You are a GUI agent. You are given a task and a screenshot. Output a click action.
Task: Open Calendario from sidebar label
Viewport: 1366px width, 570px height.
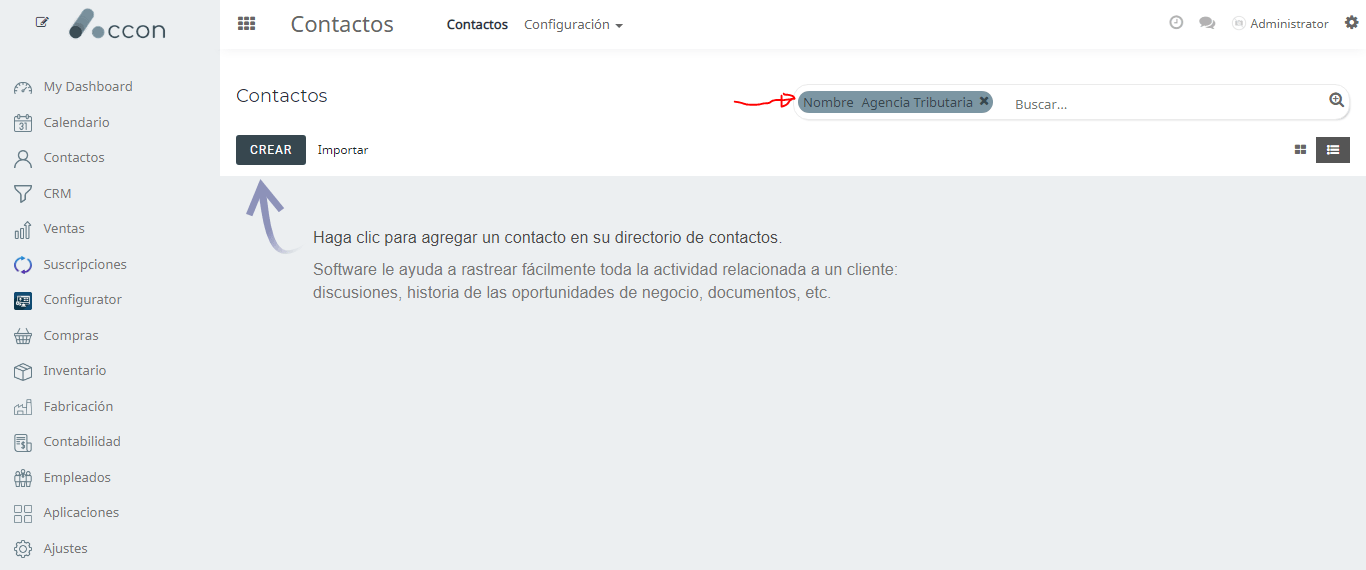(76, 123)
